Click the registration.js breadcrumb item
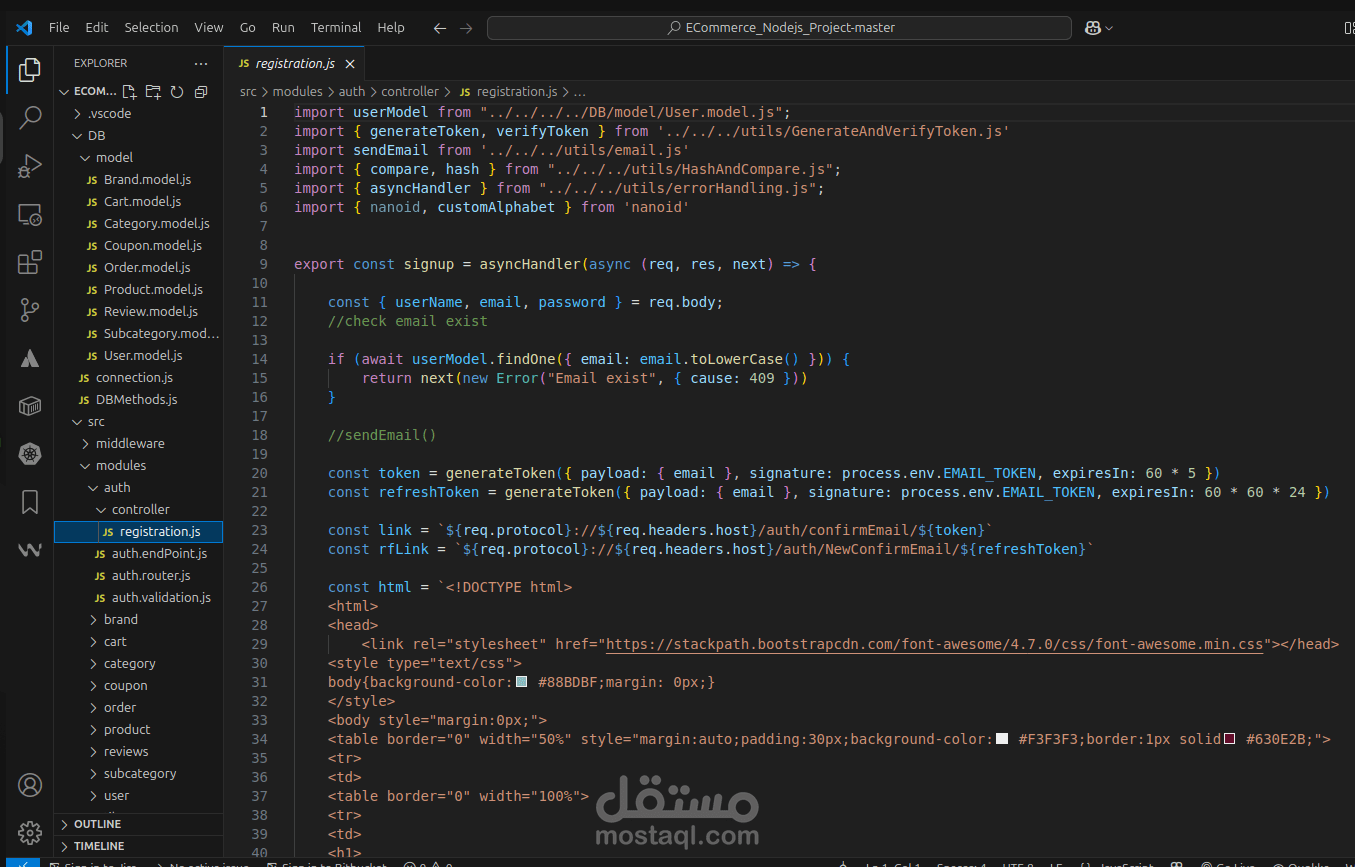Screen dimensions: 1355x867 [x=508, y=92]
